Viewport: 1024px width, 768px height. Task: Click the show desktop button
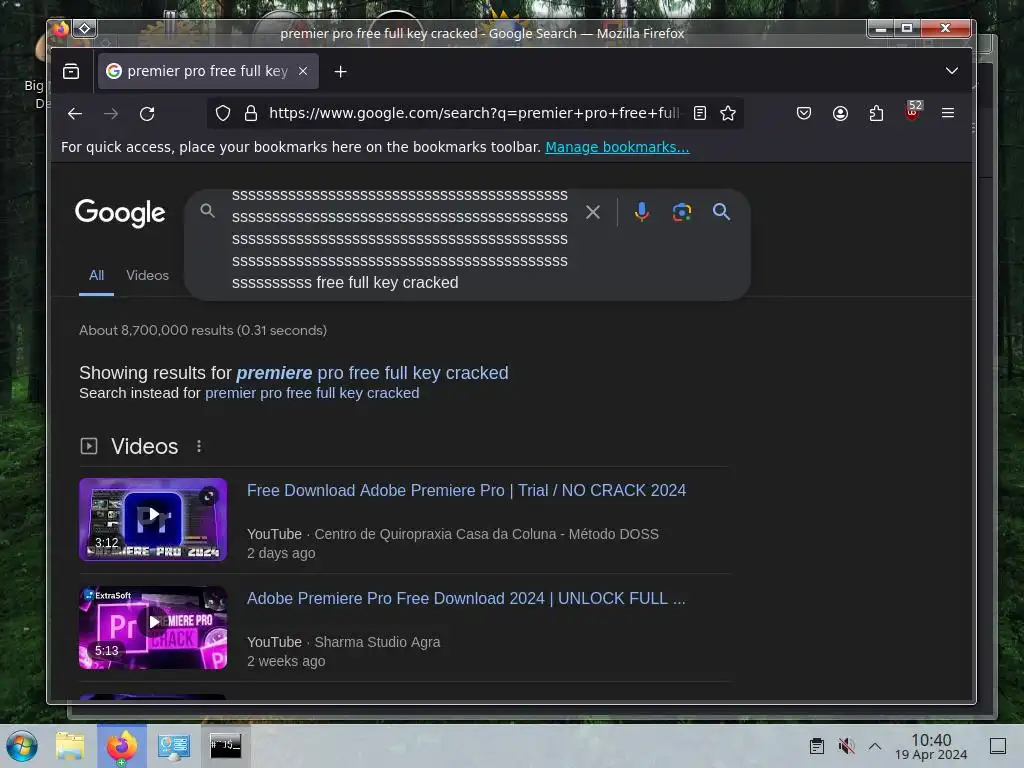997,746
